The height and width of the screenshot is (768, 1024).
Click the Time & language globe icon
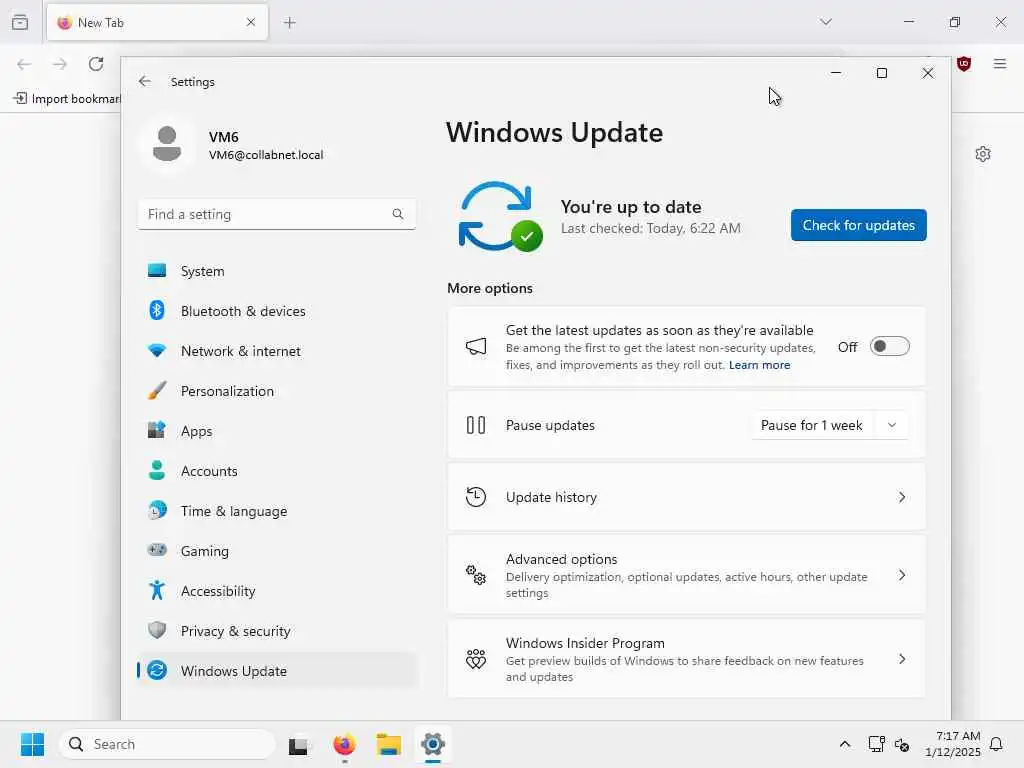coord(157,510)
